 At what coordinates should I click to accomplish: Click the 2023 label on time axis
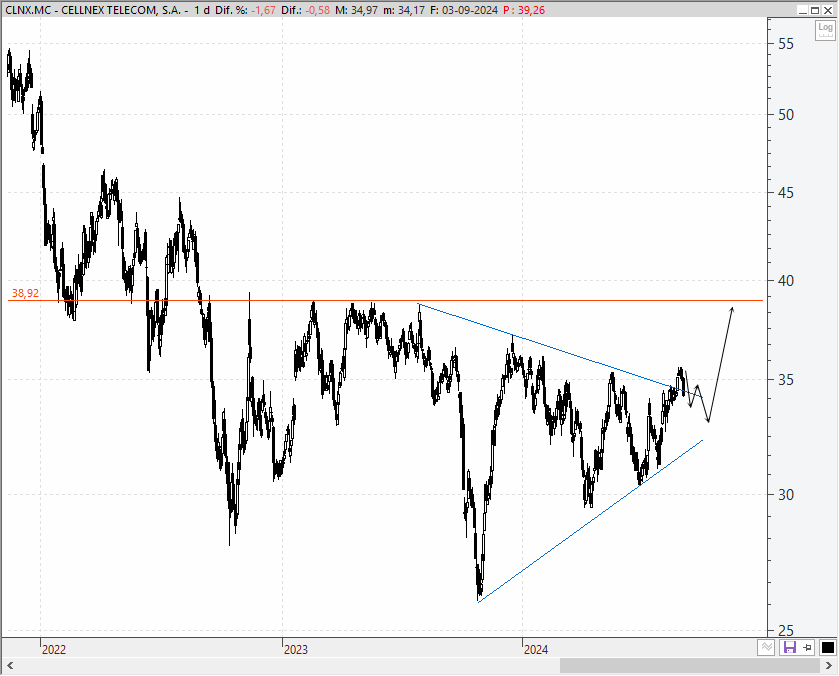295,650
